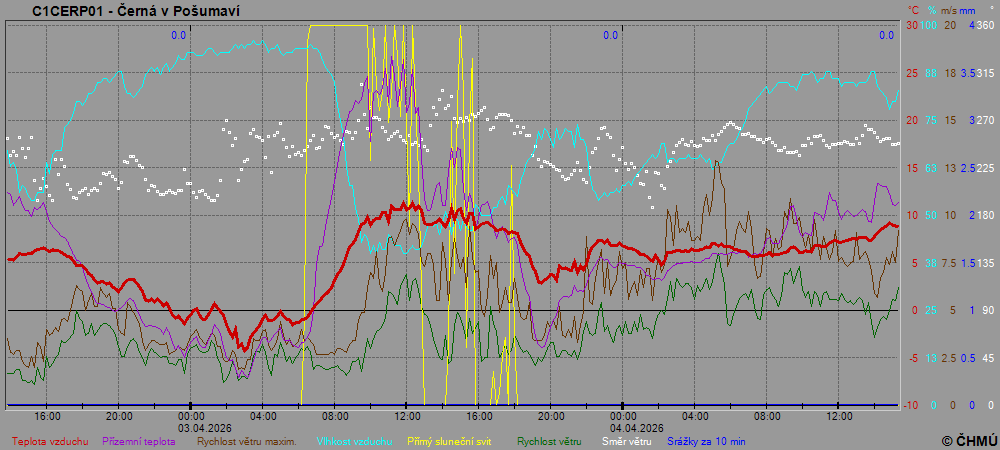The image size is (1000, 450).
Task: Select the cyan Vlhkost vzduchu legend label
Action: pos(354,440)
